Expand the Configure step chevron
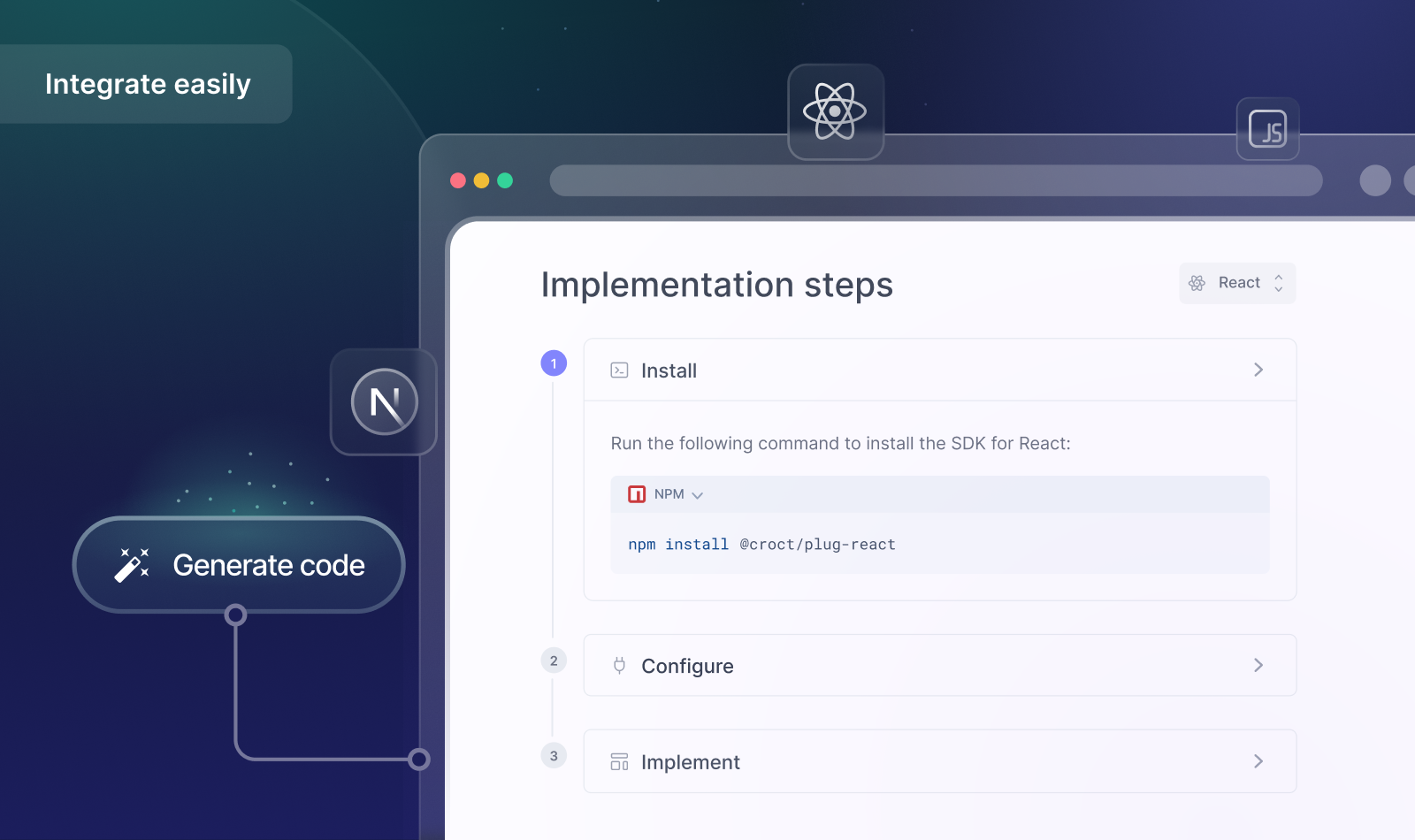1415x840 pixels. coord(1258,665)
